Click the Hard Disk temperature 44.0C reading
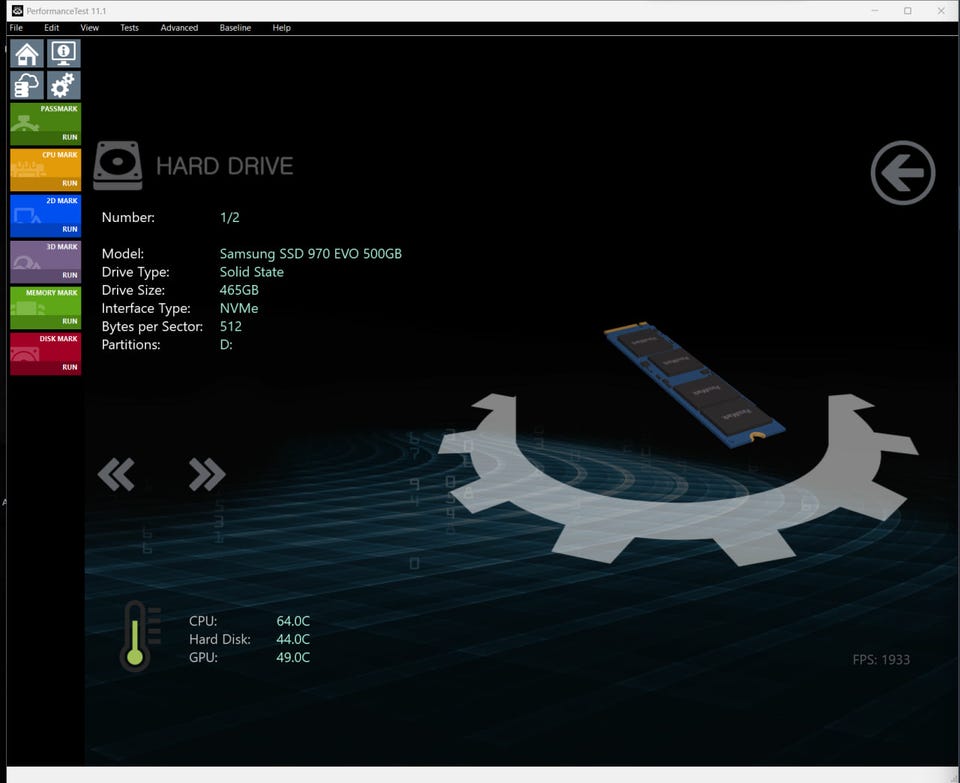This screenshot has height=783, width=960. click(x=293, y=639)
